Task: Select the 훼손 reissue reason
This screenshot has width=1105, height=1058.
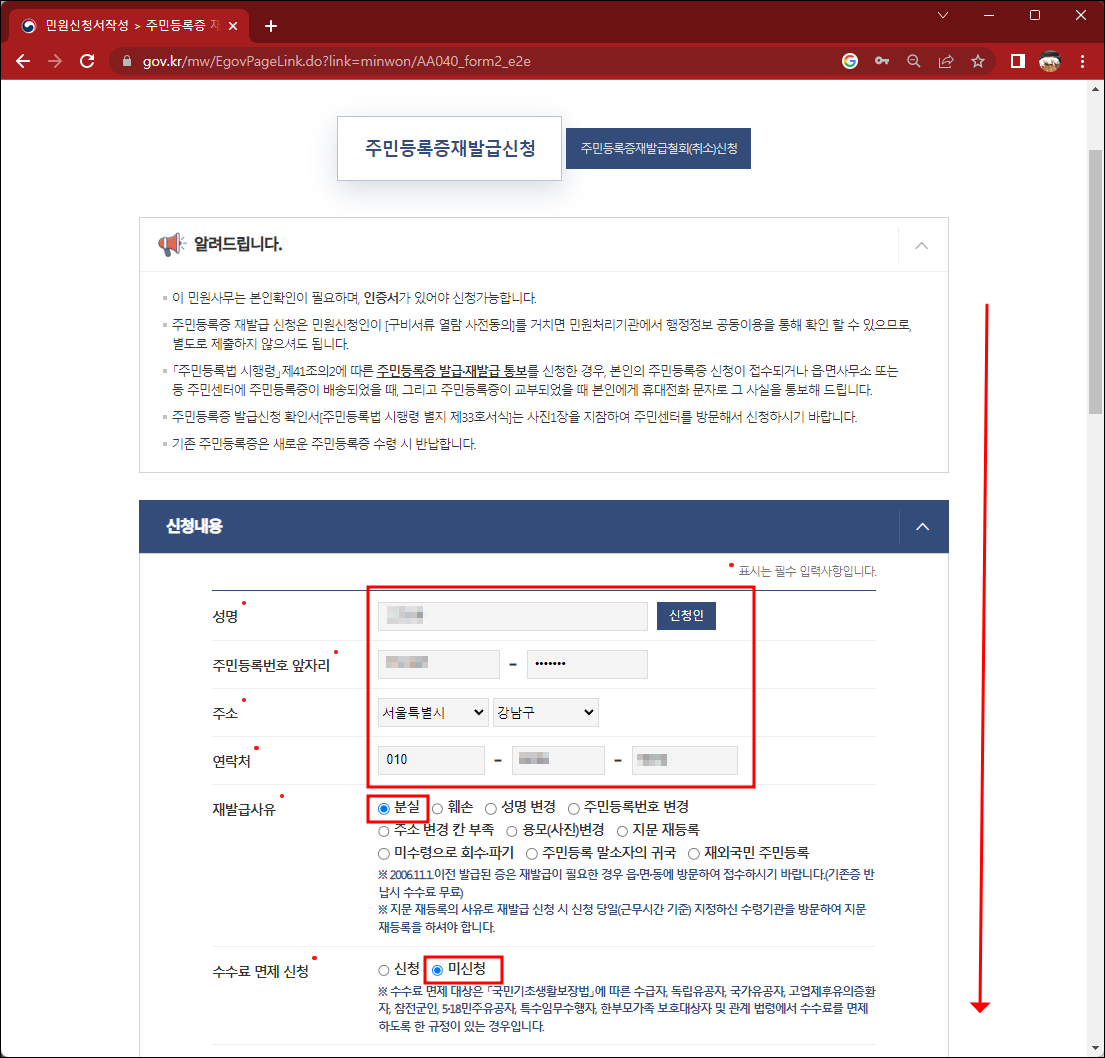Action: point(438,807)
